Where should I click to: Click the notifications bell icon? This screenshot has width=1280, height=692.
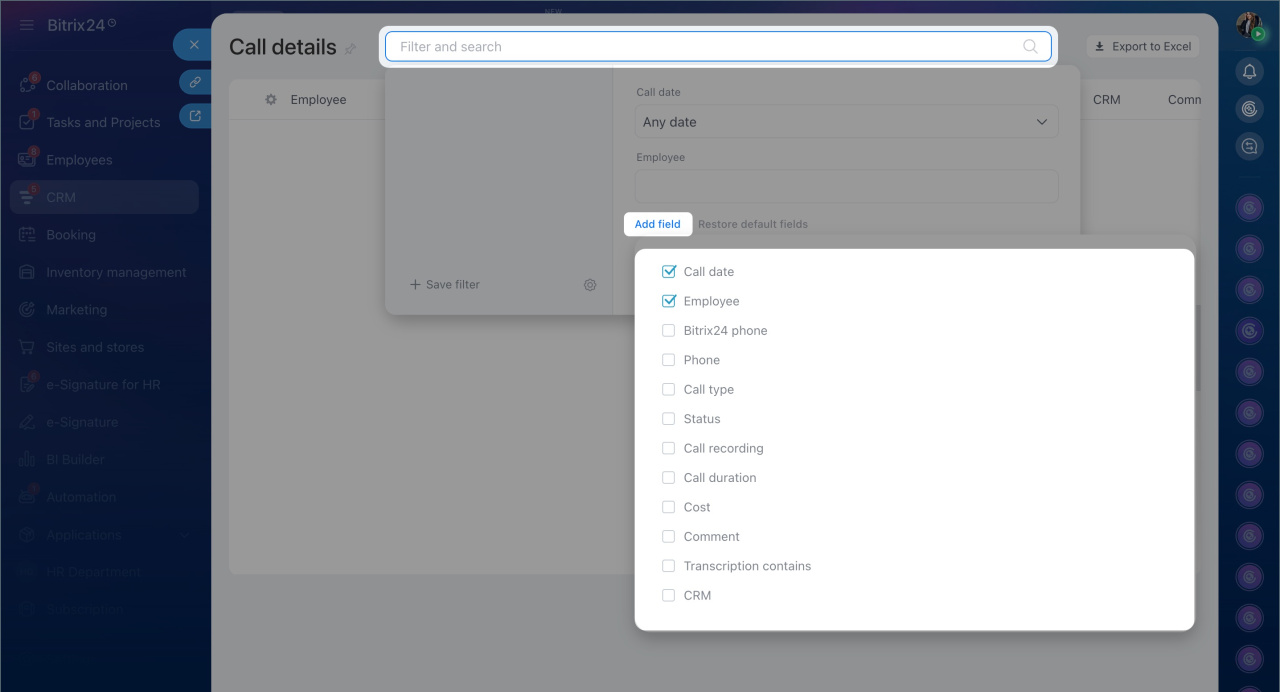[1249, 71]
